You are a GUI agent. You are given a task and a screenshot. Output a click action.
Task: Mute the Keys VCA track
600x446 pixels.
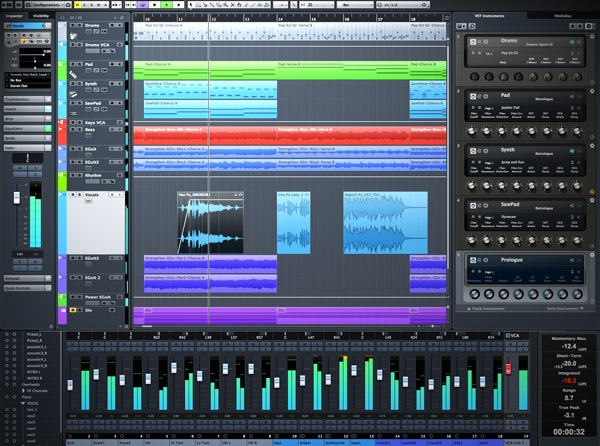73,122
